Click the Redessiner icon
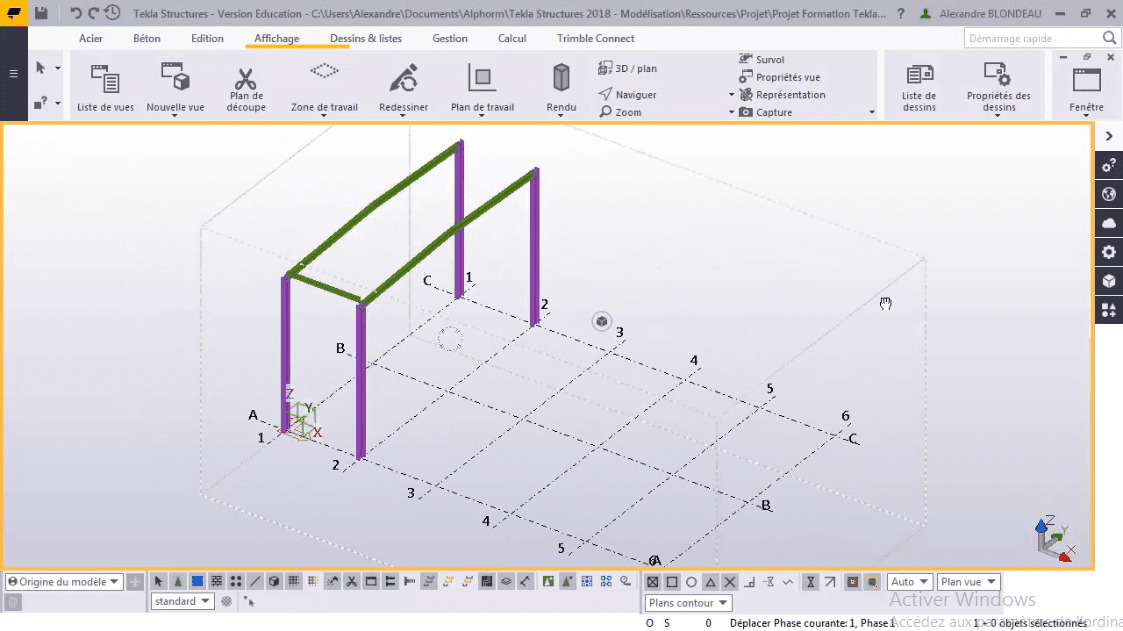1123x631 pixels. click(x=403, y=78)
